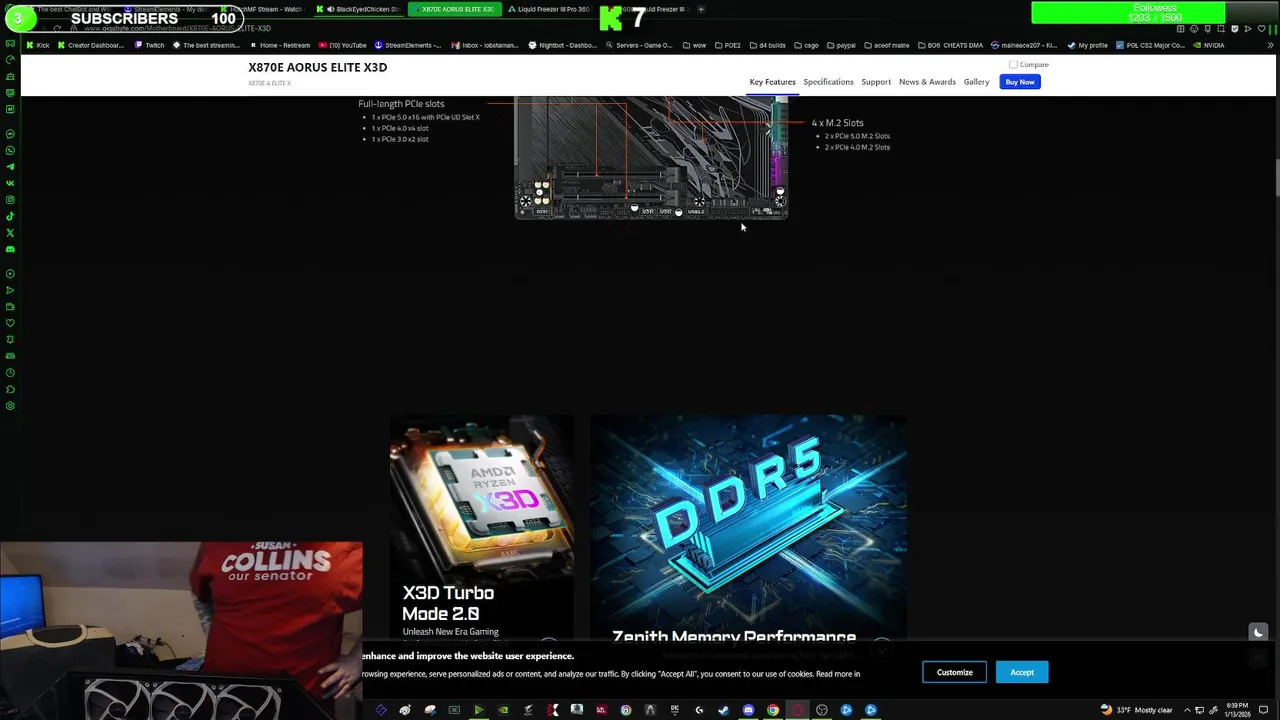Click the snapshot icon in the browser toolbar
Screen dimensions: 1280x720
tap(1221, 29)
